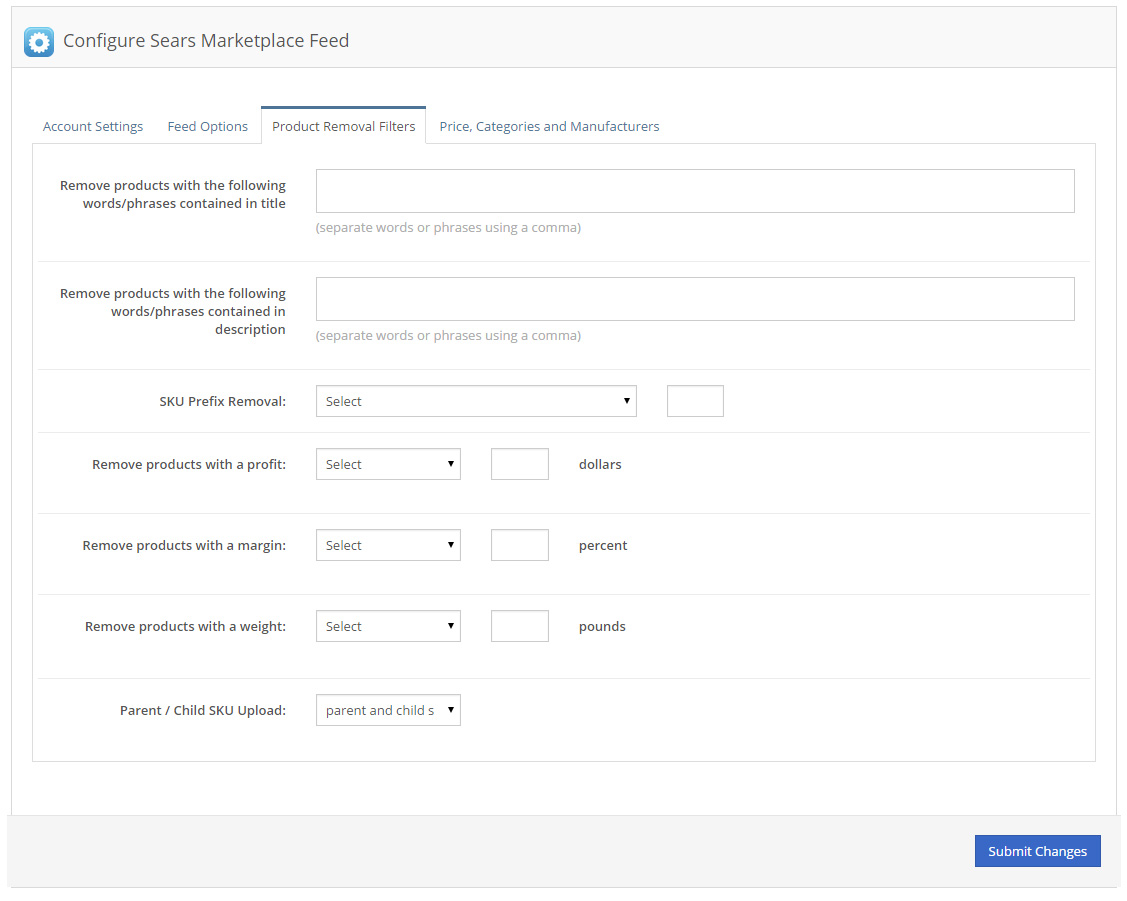Click the margin percent input box
Viewport: 1127px width, 901px height.
(520, 545)
